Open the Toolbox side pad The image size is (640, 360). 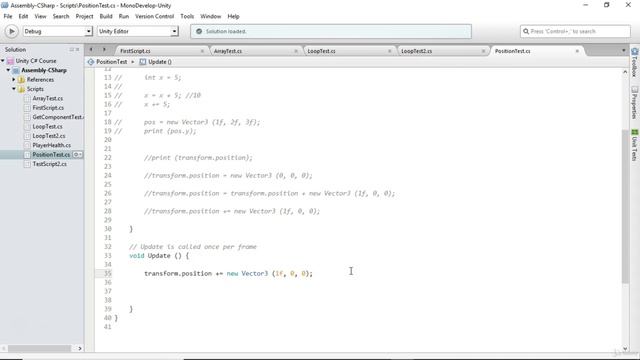pyautogui.click(x=635, y=62)
